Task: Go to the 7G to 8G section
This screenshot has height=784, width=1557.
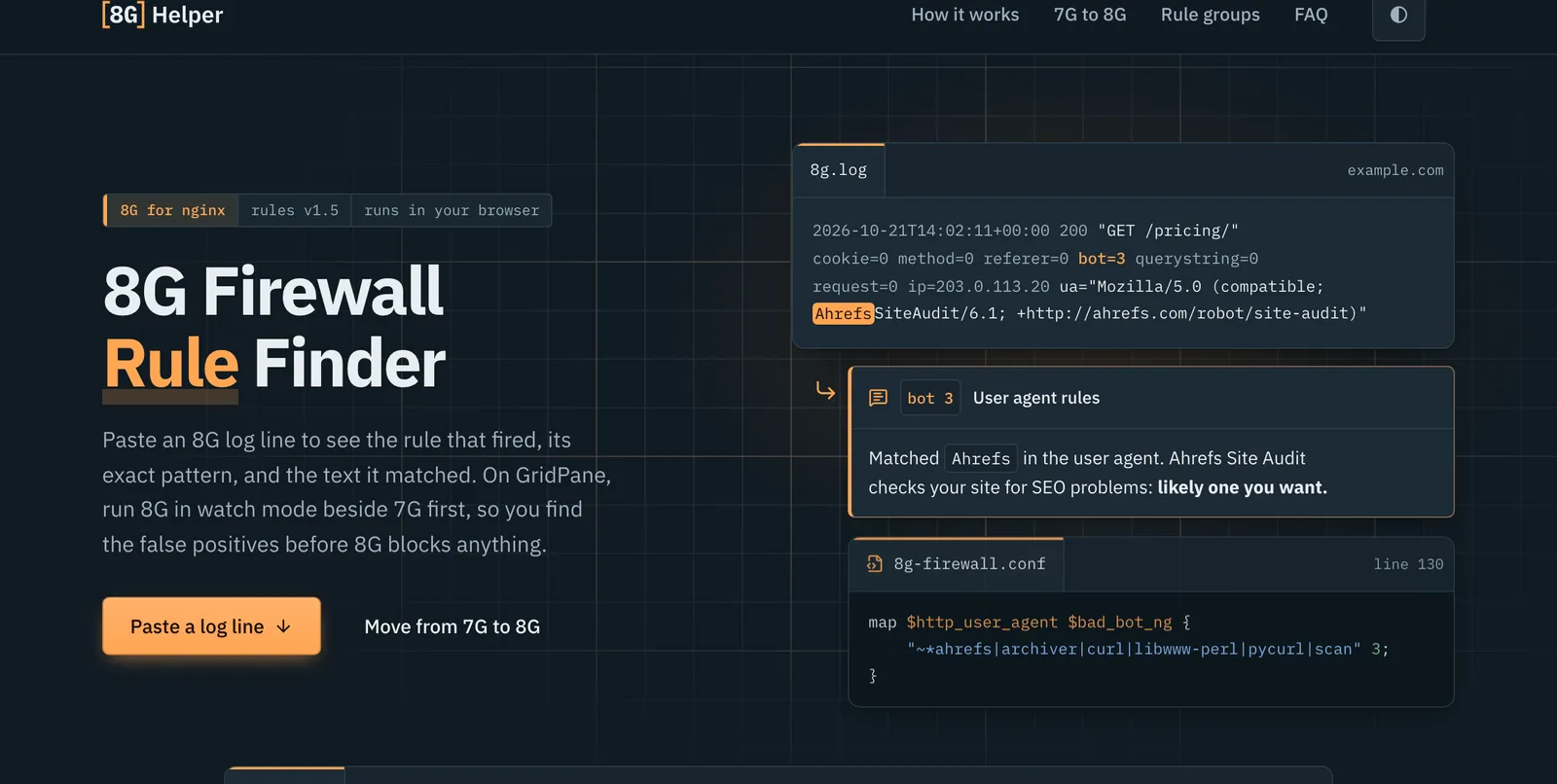Action: (1090, 15)
